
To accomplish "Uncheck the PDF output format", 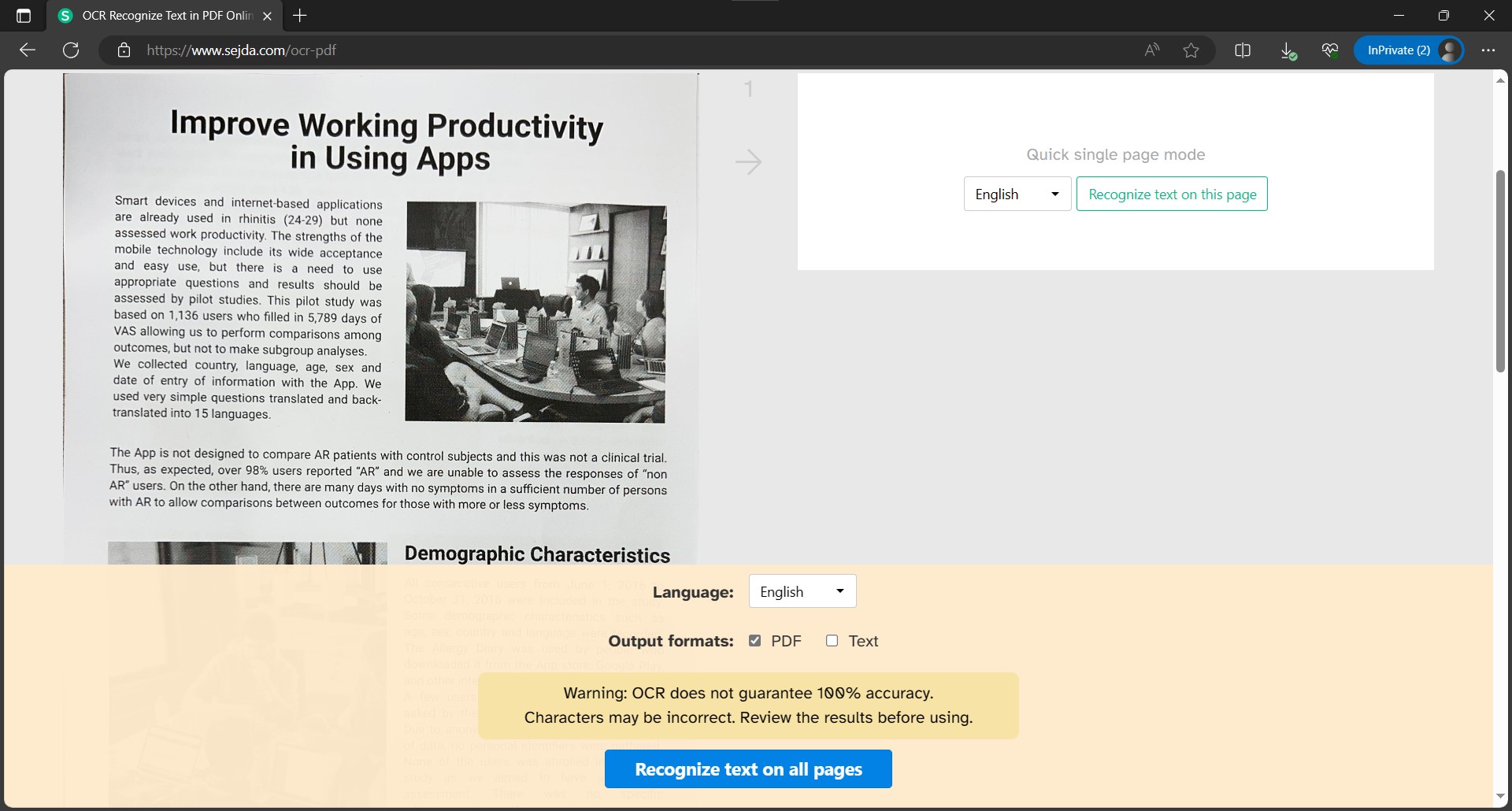I will (754, 641).
